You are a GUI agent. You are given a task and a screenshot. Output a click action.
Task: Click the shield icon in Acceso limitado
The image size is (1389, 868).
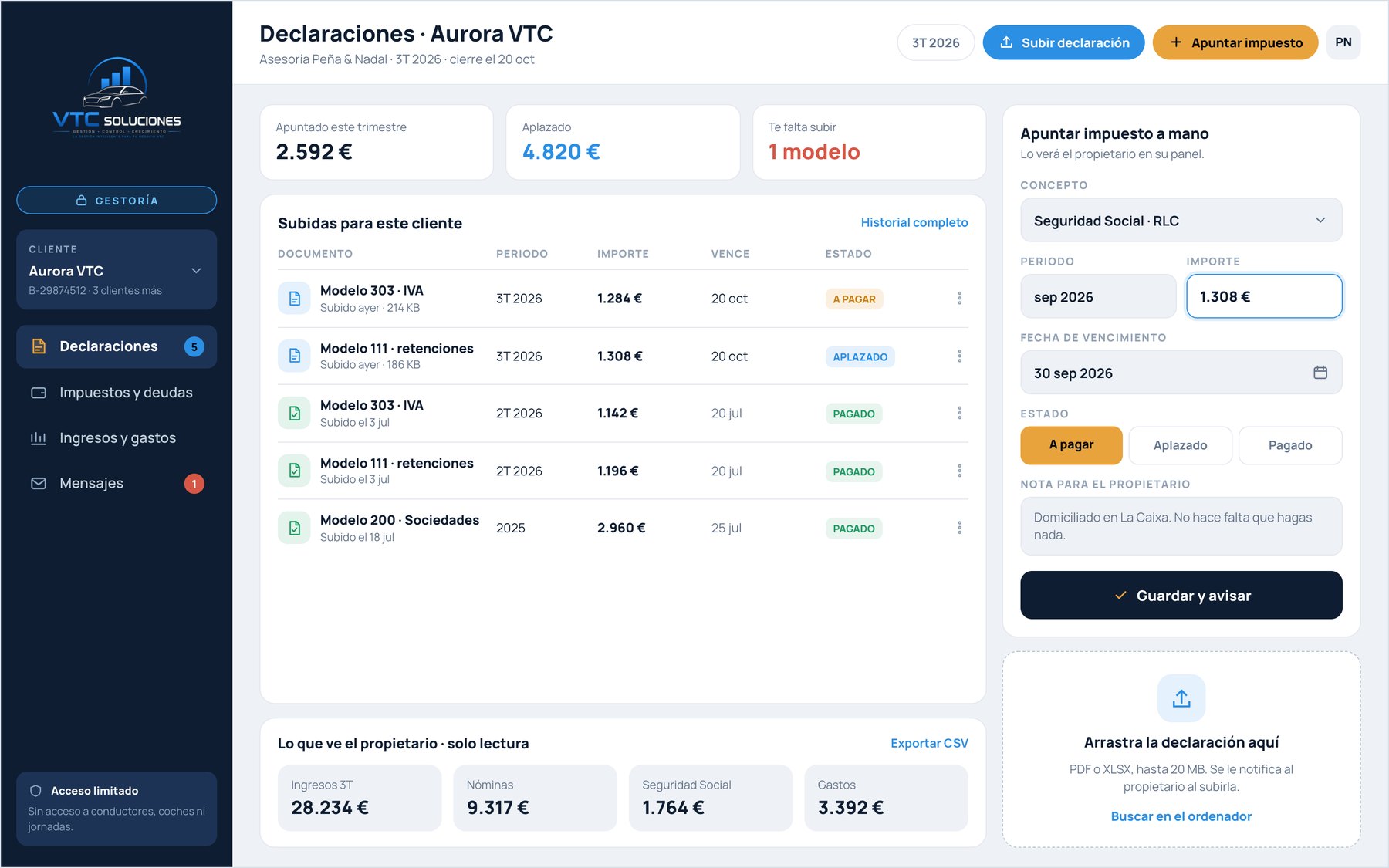[x=35, y=791]
